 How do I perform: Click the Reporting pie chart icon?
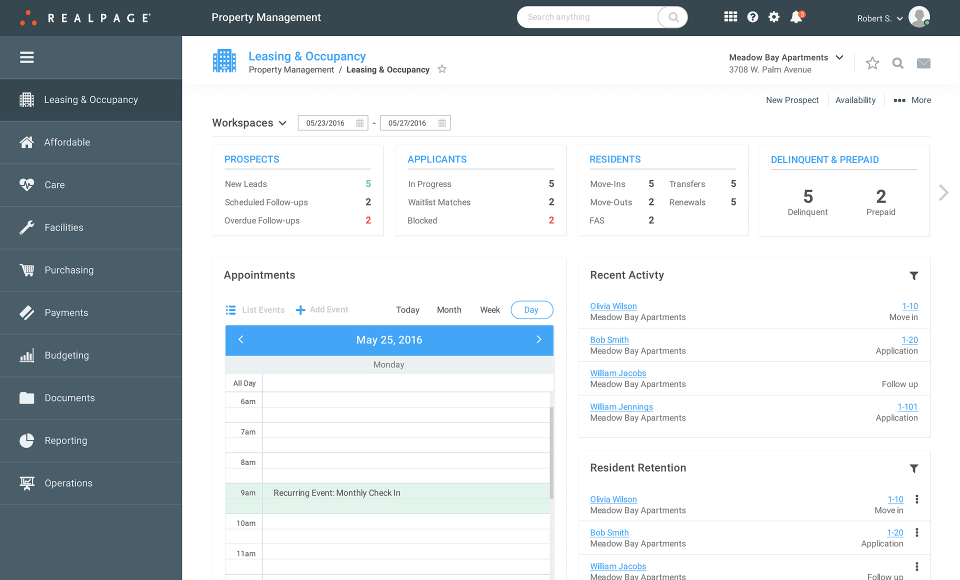26,440
